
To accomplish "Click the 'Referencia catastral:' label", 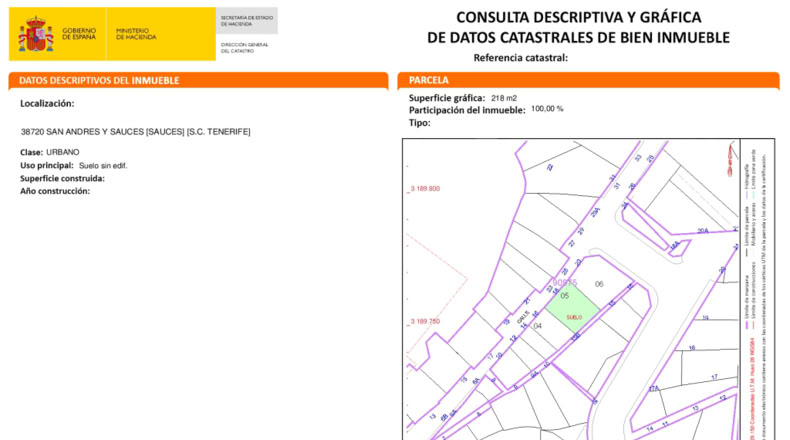I will (x=520, y=58).
